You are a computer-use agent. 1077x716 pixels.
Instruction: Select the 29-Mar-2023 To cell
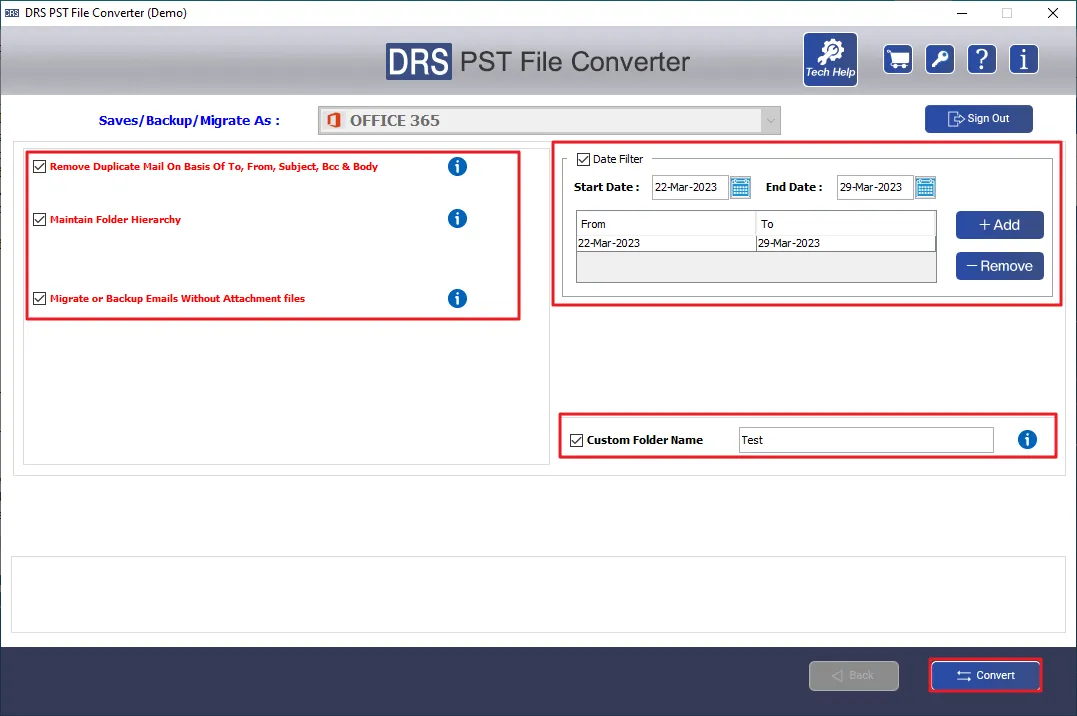pos(846,243)
